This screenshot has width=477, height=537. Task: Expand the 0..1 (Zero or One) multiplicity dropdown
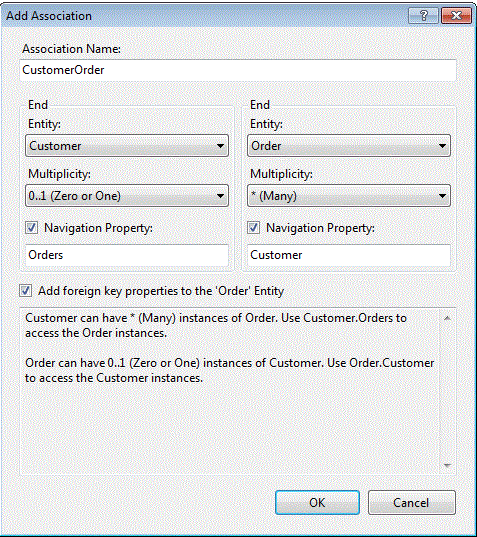[127, 196]
